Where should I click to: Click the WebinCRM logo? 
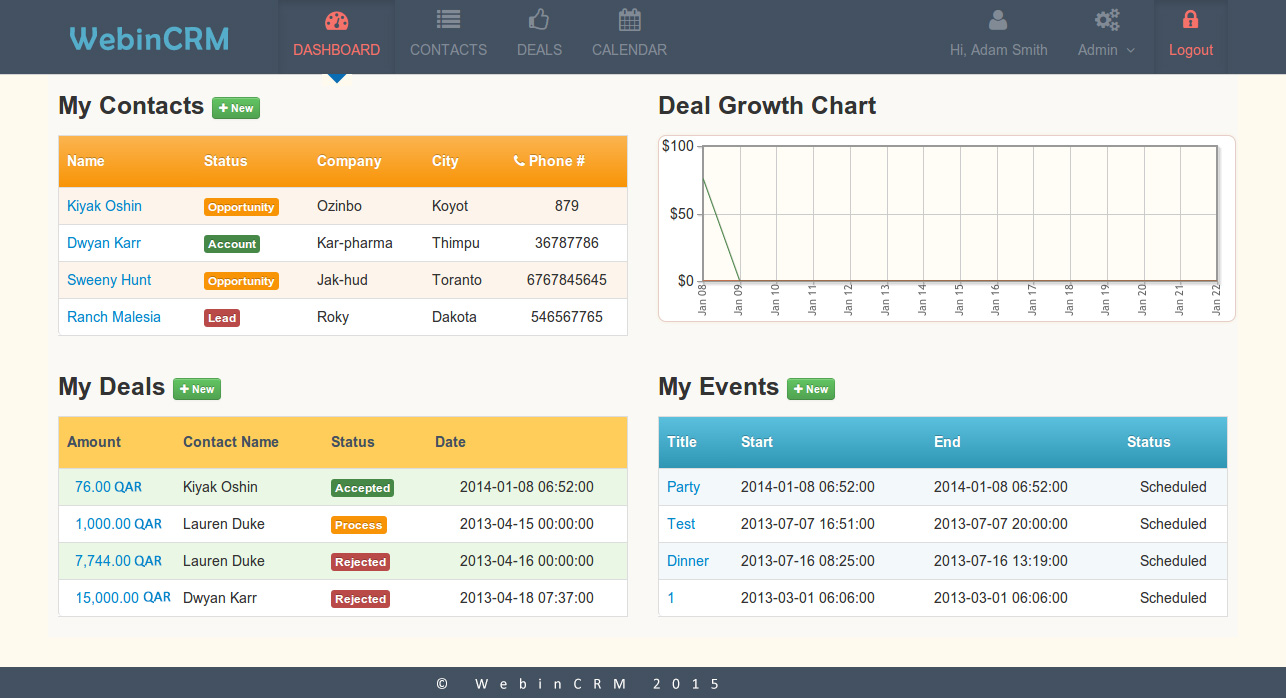pos(149,38)
